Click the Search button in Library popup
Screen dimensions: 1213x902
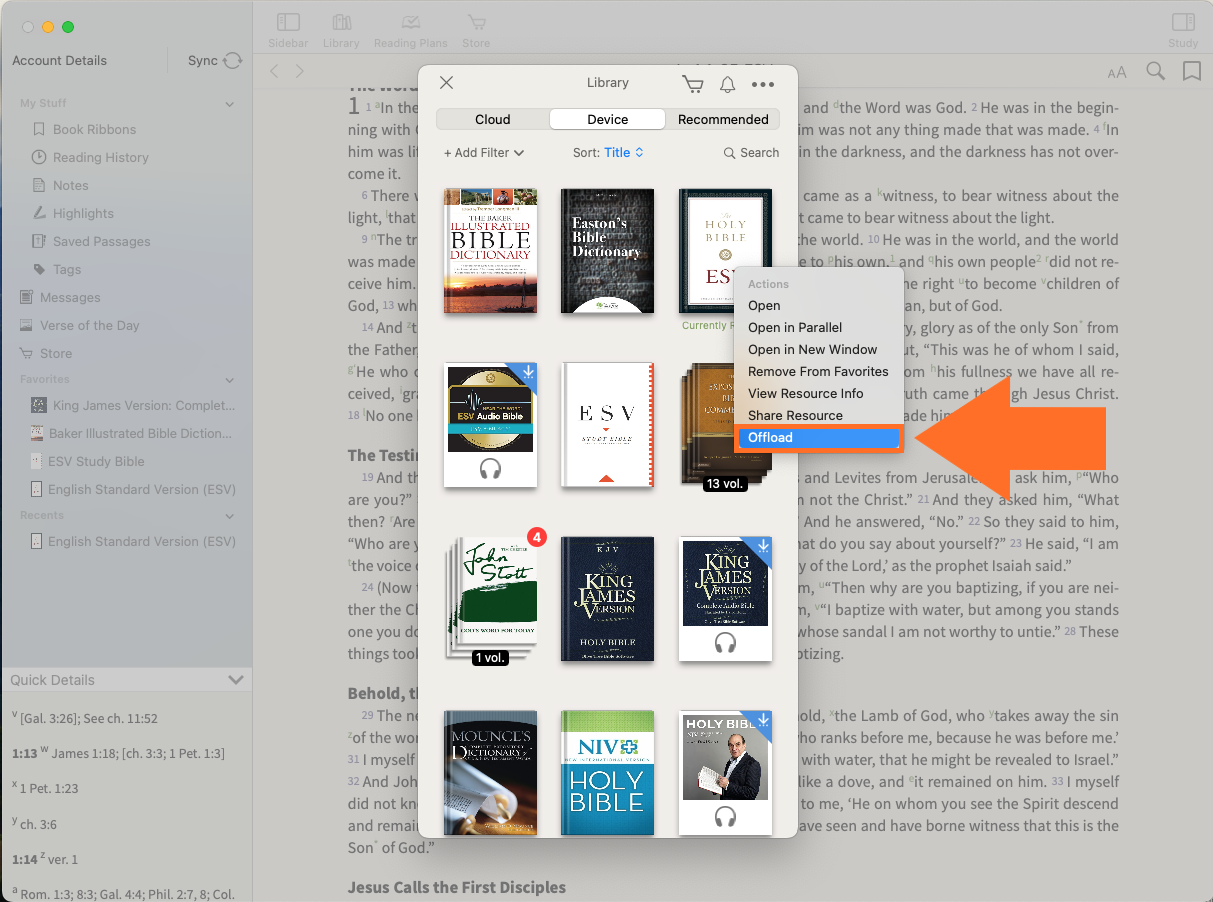(x=752, y=153)
